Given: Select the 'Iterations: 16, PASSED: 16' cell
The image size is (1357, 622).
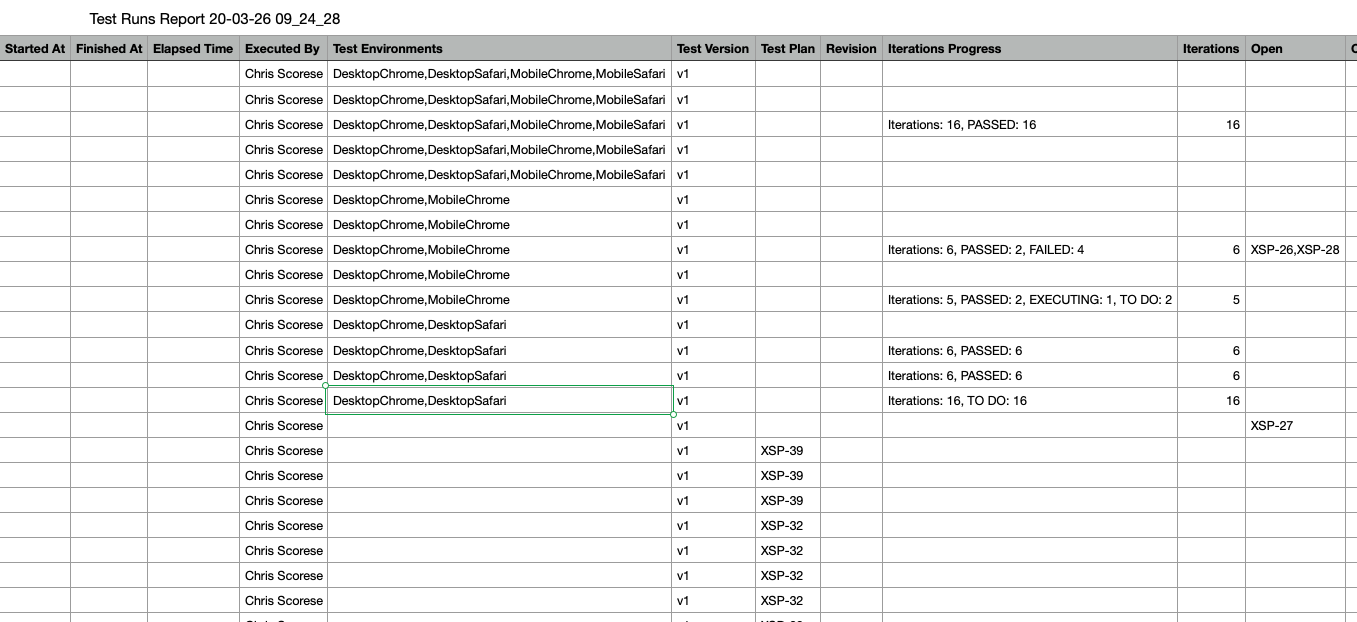Looking at the screenshot, I should coord(961,125).
